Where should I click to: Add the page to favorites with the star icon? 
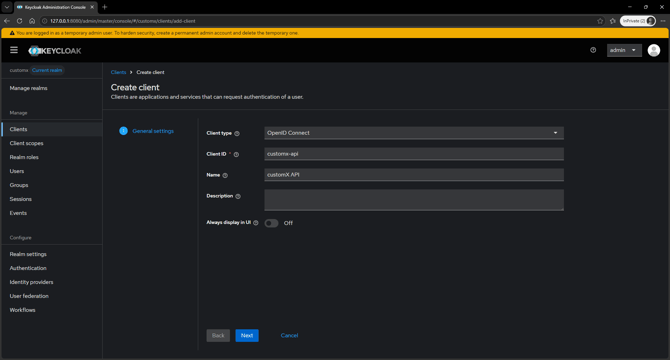coord(600,21)
